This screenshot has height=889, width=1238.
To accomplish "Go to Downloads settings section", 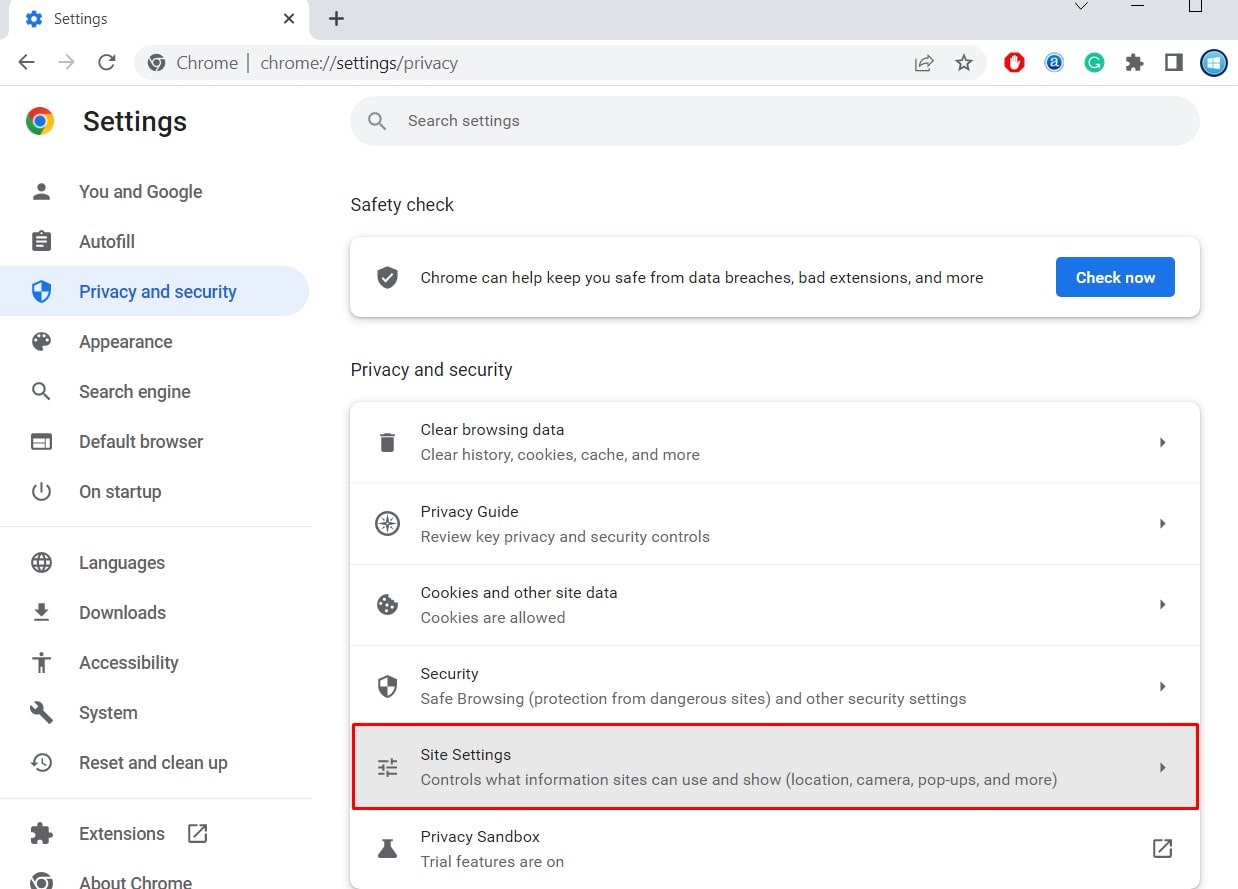I will (122, 613).
